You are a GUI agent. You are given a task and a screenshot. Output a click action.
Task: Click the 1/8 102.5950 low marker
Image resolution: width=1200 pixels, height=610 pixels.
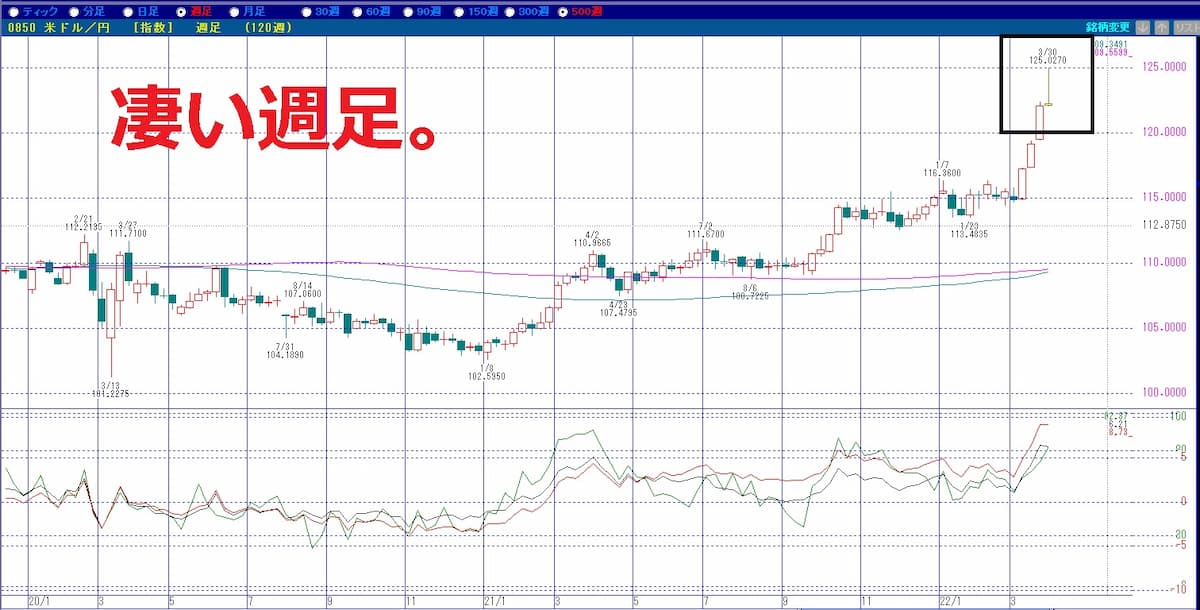pos(486,372)
